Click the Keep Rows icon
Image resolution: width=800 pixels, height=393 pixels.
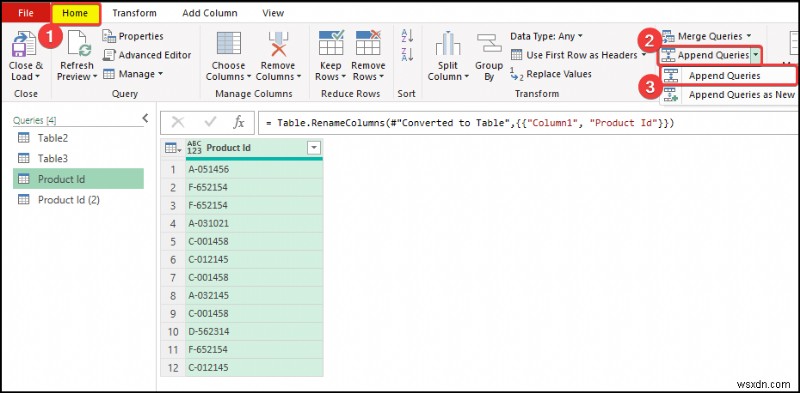click(331, 43)
